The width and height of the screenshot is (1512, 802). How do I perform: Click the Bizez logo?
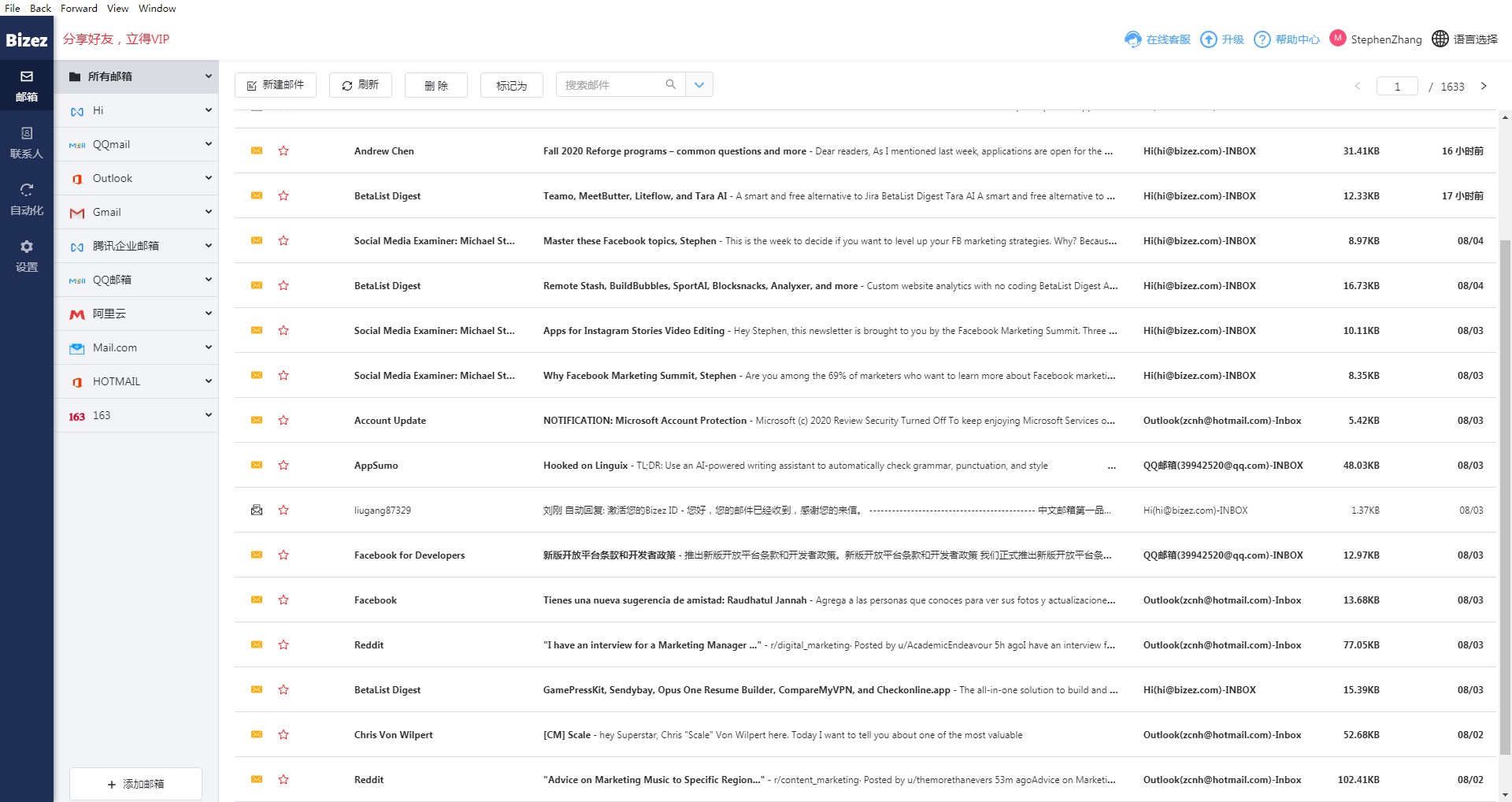click(27, 39)
